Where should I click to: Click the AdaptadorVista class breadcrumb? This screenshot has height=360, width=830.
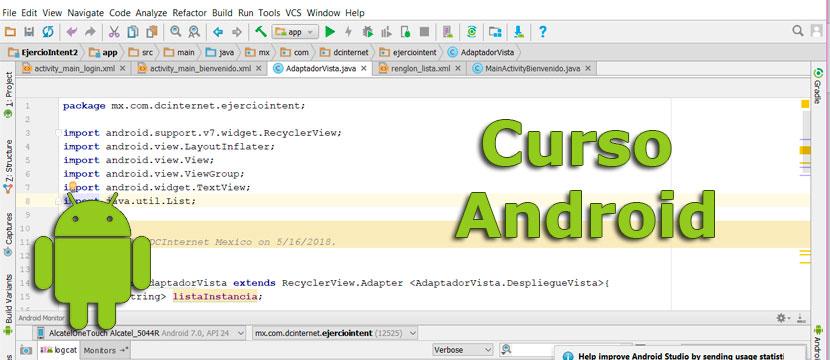pos(481,52)
